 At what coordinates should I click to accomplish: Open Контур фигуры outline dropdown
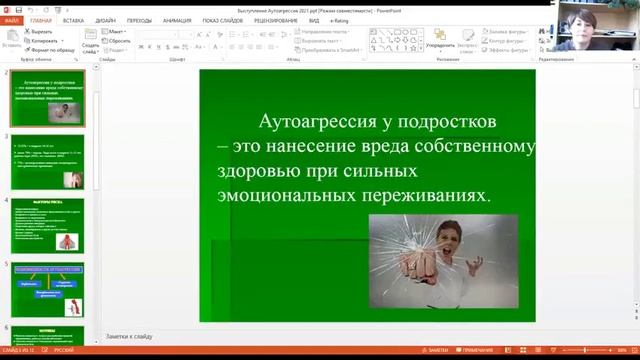tap(503, 41)
